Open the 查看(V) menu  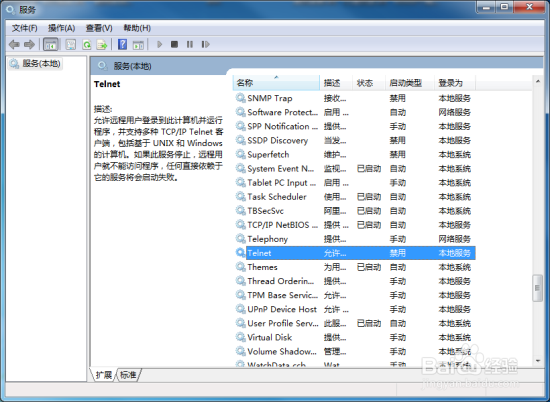tap(99, 28)
